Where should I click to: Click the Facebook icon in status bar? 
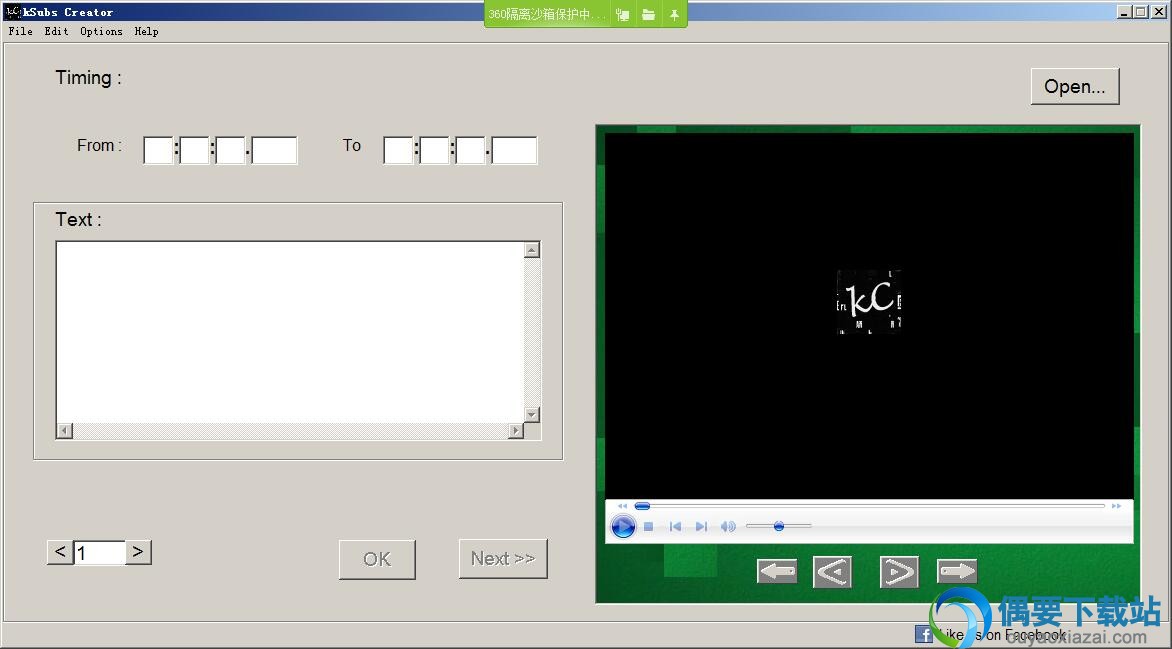point(925,635)
